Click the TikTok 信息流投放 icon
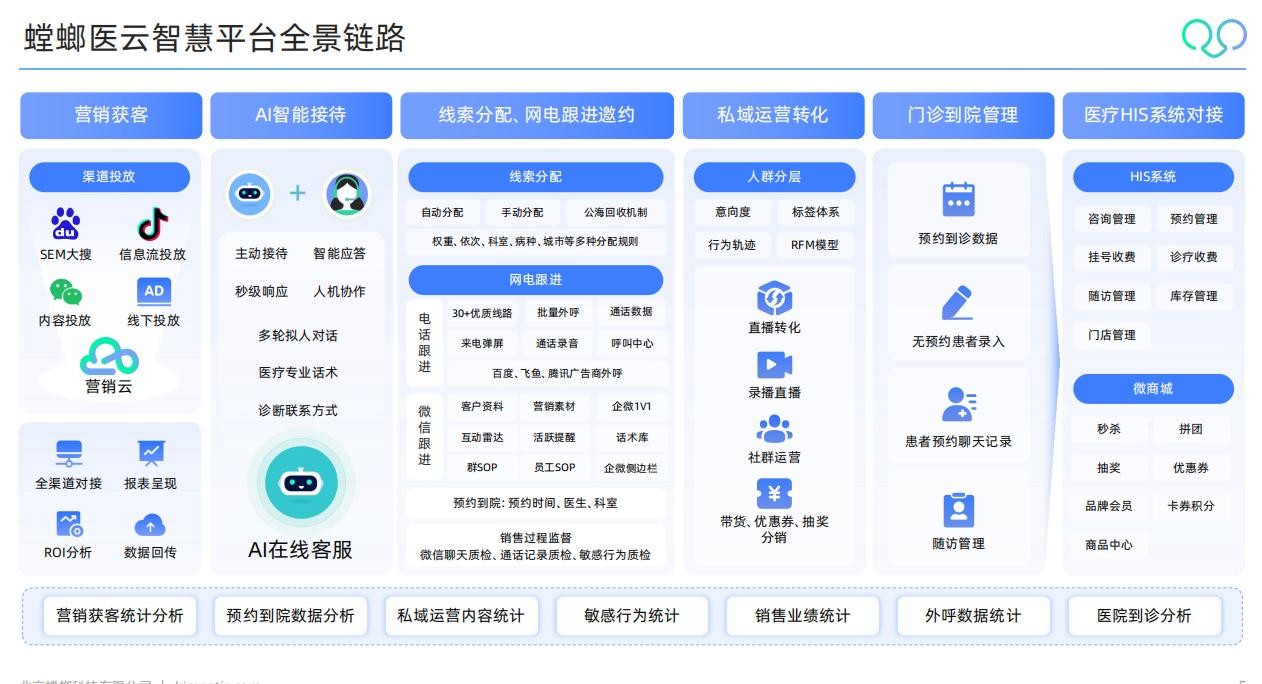Screen dimensions: 1262x684 point(152,224)
